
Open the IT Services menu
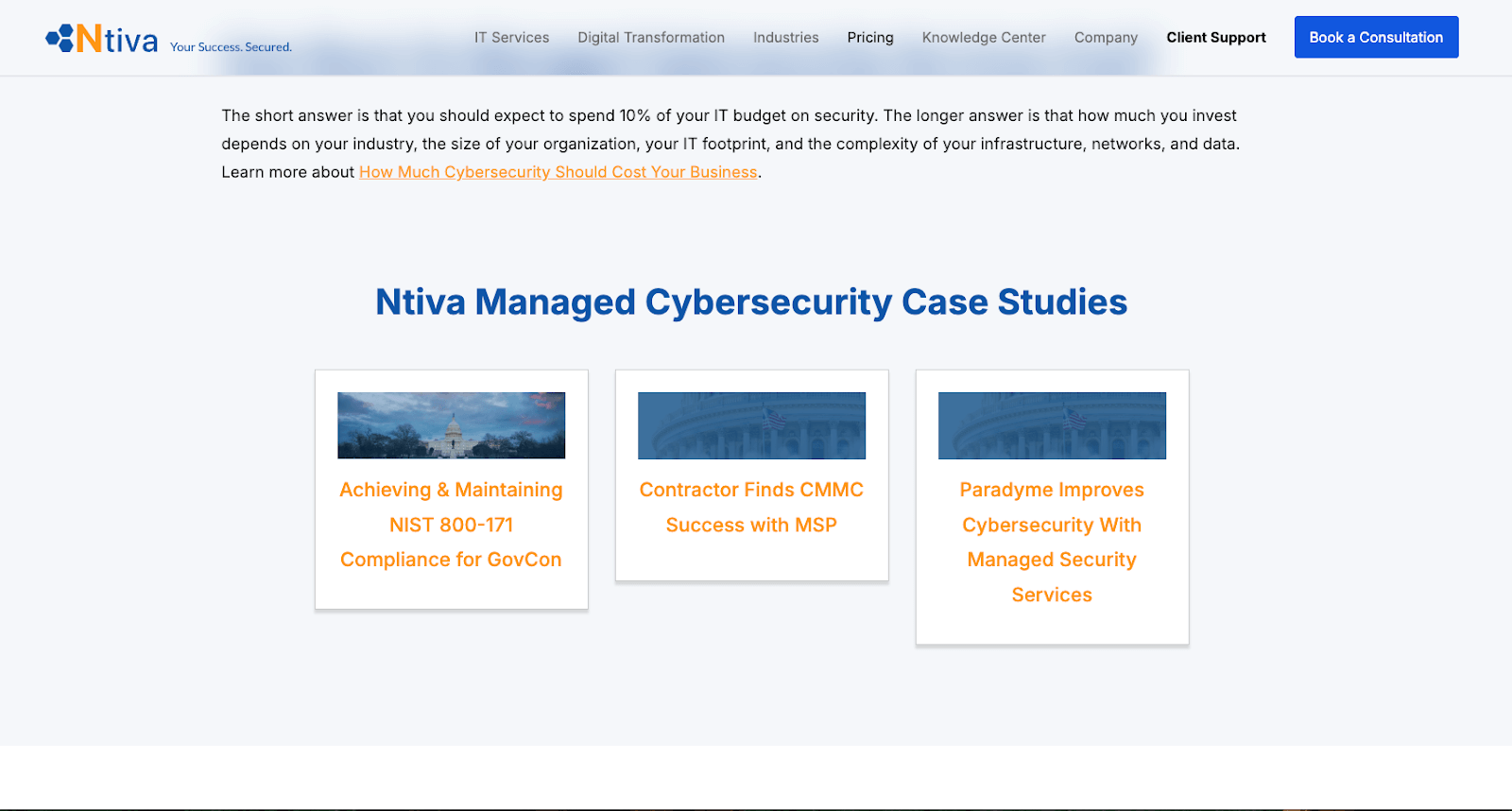[x=511, y=38]
